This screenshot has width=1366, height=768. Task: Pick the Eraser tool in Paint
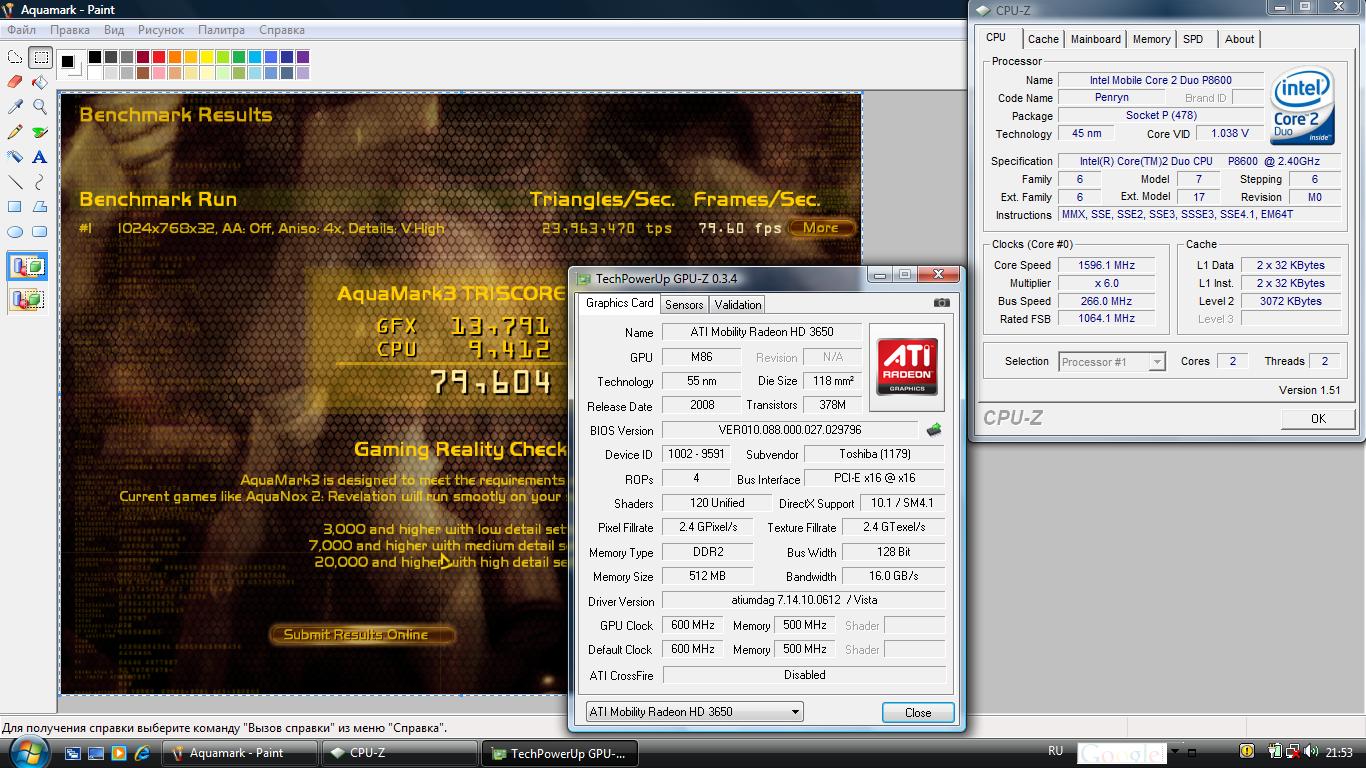(x=15, y=82)
